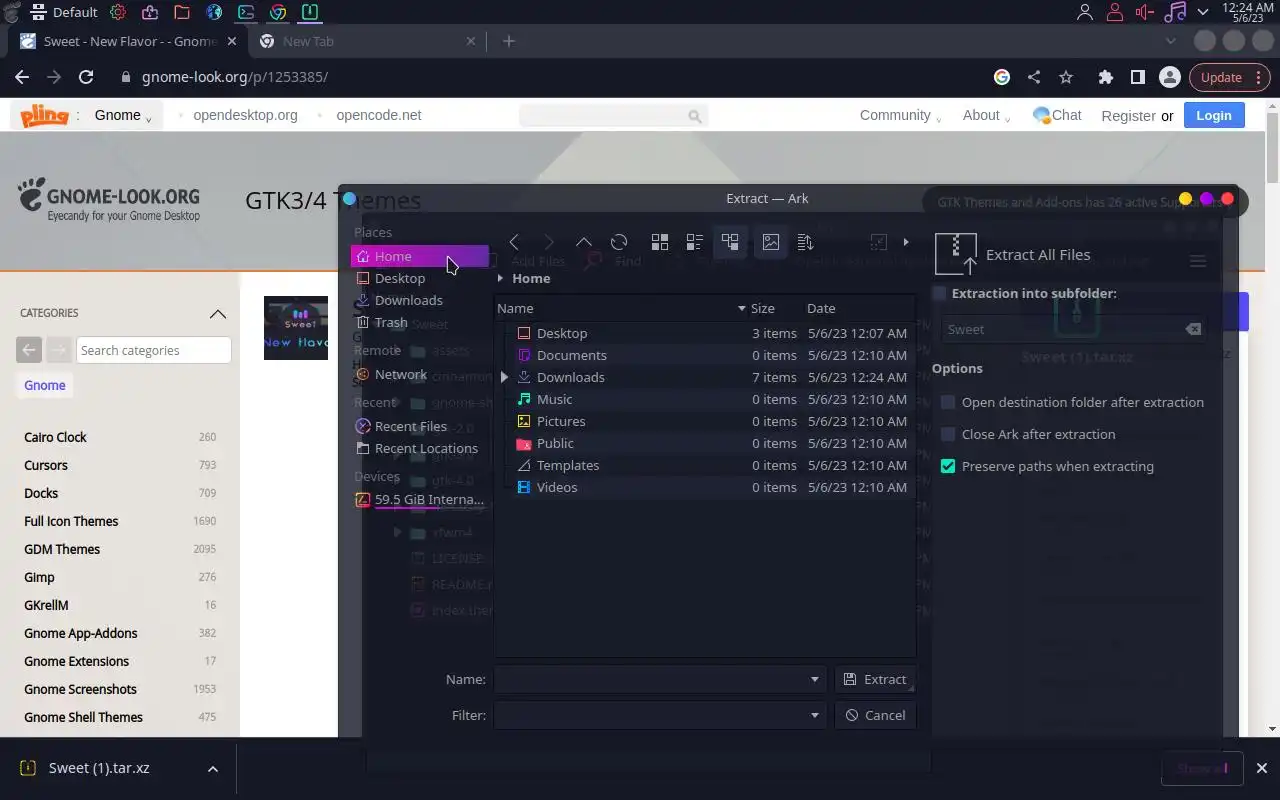Open Trash place in sidebar
The image size is (1280, 800).
pos(420,322)
